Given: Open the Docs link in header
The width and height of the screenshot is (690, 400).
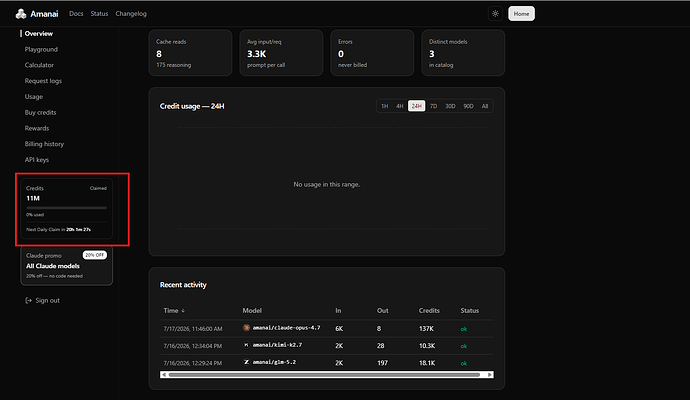Looking at the screenshot, I should click(x=76, y=14).
